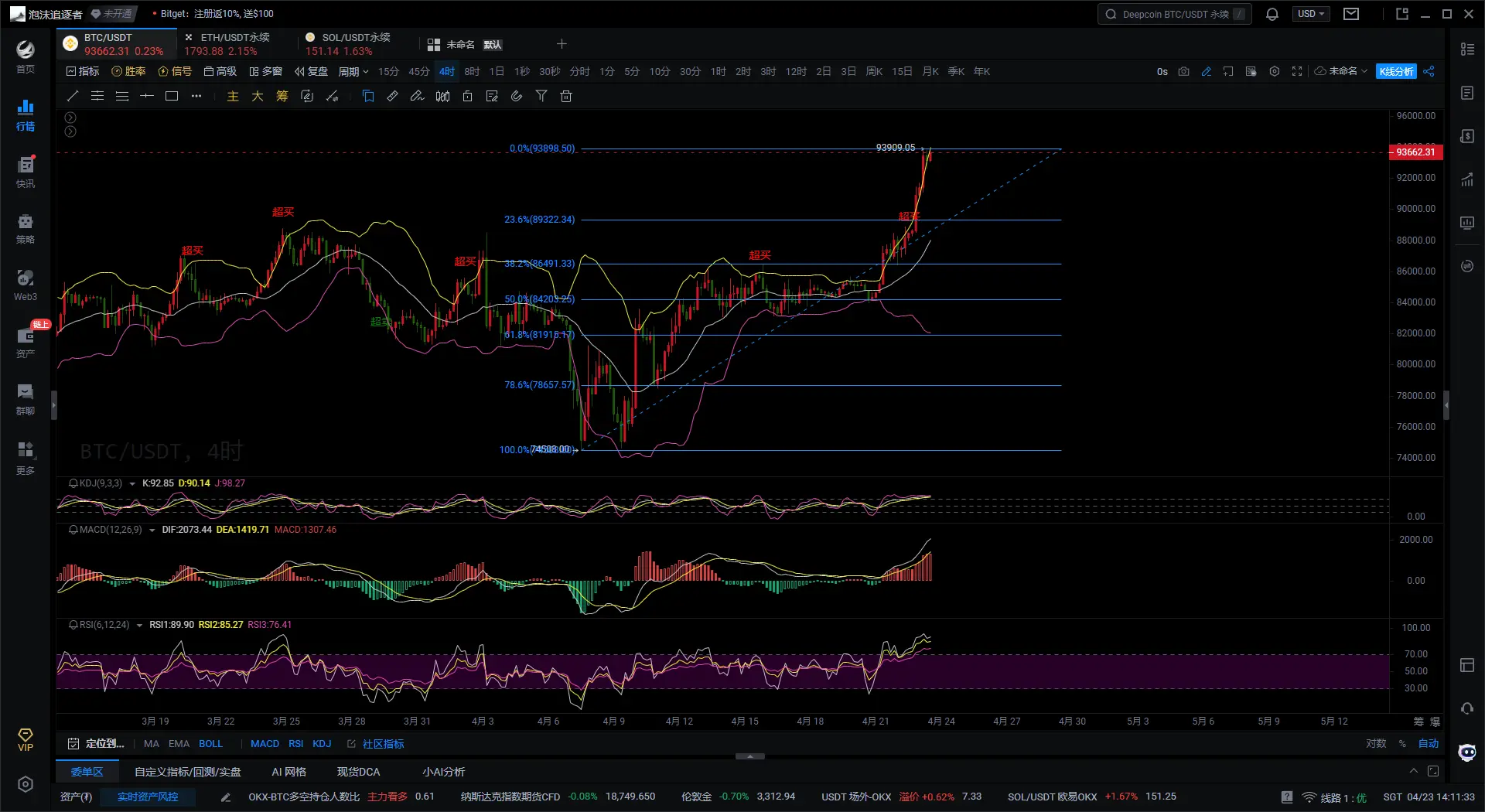Expand the KDJ(9,3,3) indicator settings arrow
This screenshot has height=812, width=1485.
pyautogui.click(x=132, y=484)
